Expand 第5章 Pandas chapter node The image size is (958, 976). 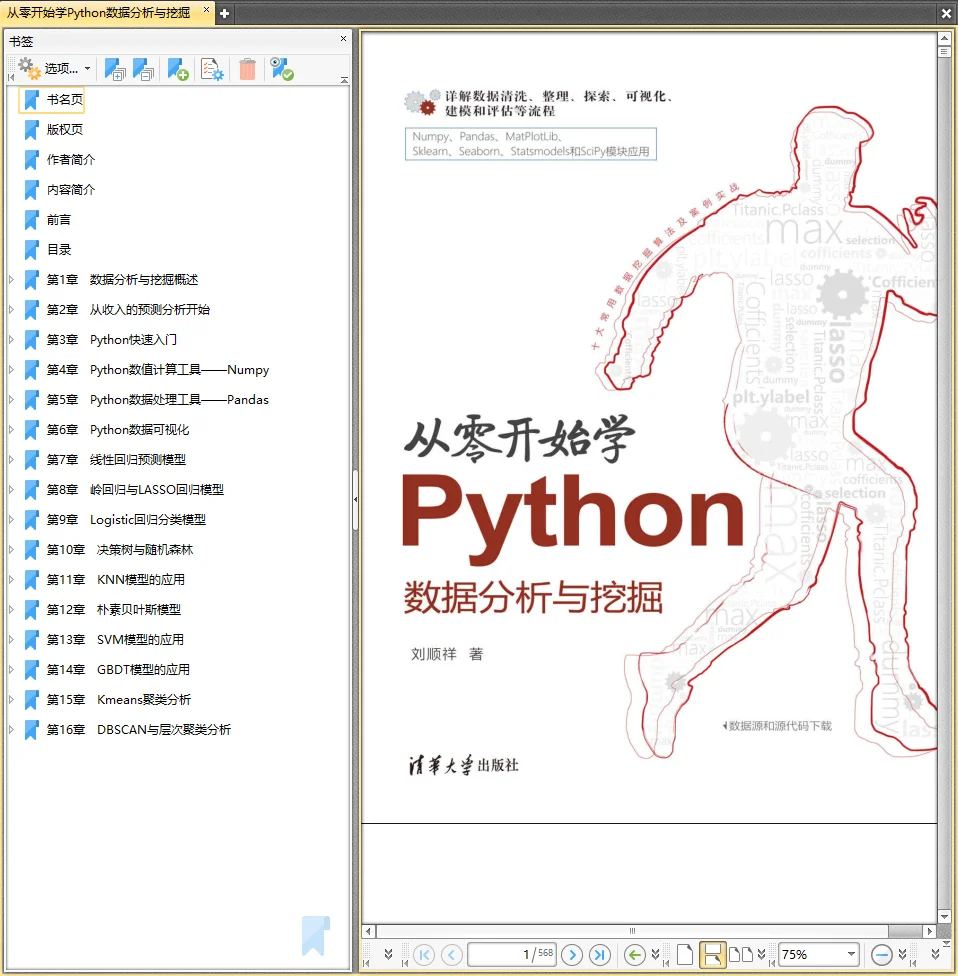coord(11,400)
